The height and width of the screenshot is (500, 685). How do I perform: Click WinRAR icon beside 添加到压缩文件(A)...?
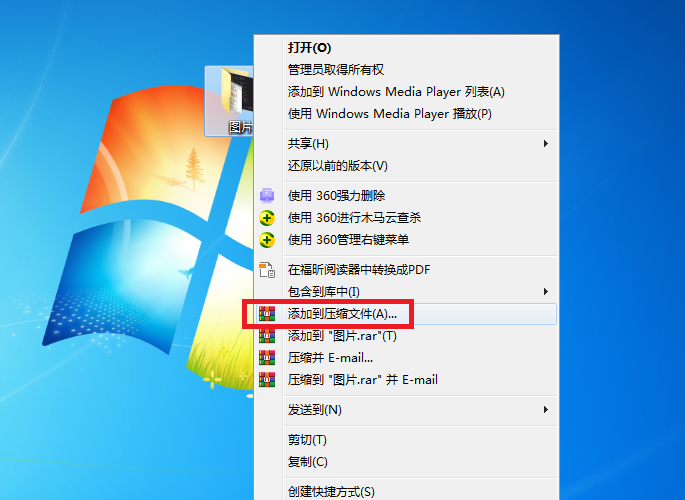pos(267,314)
